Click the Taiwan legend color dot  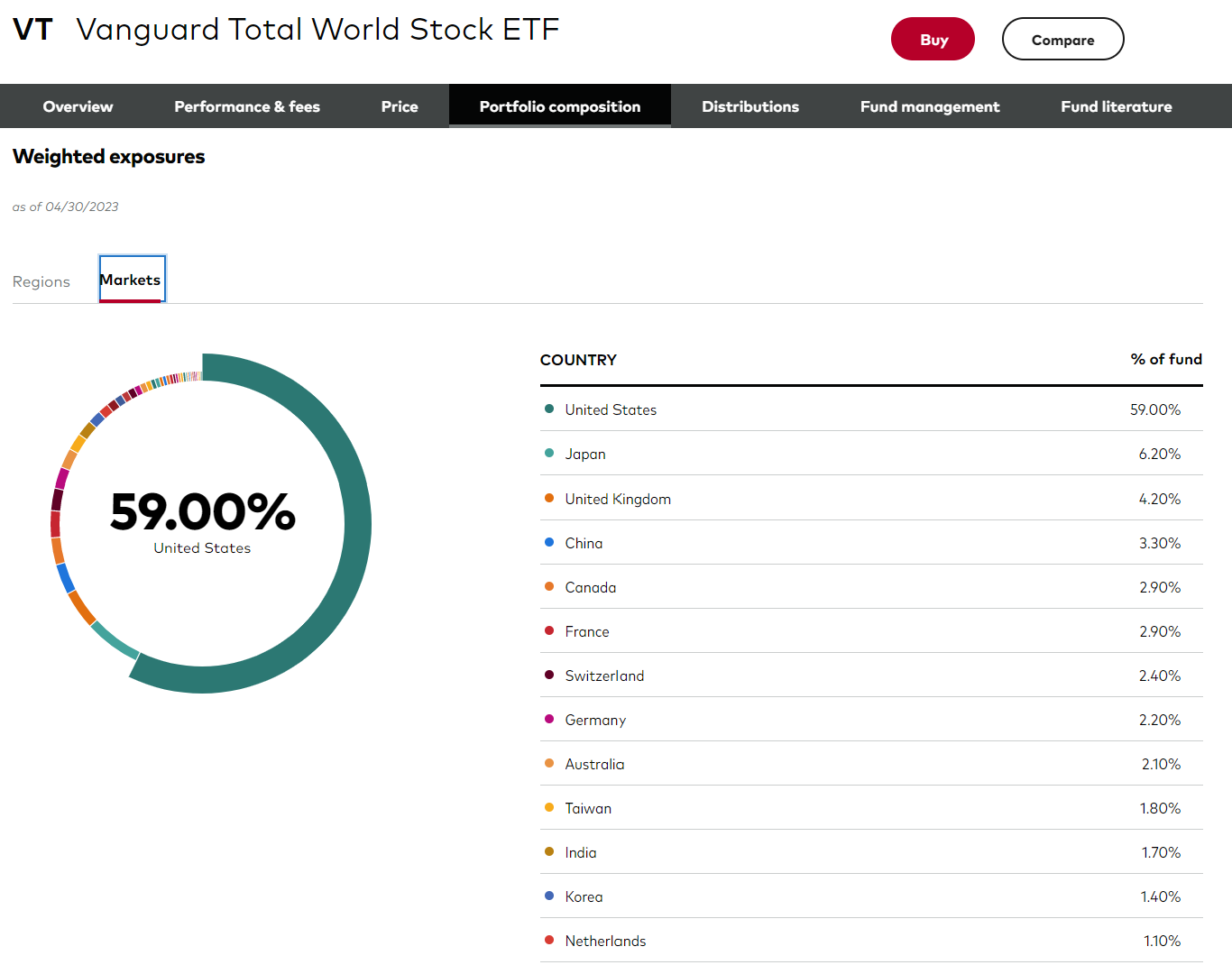[549, 807]
